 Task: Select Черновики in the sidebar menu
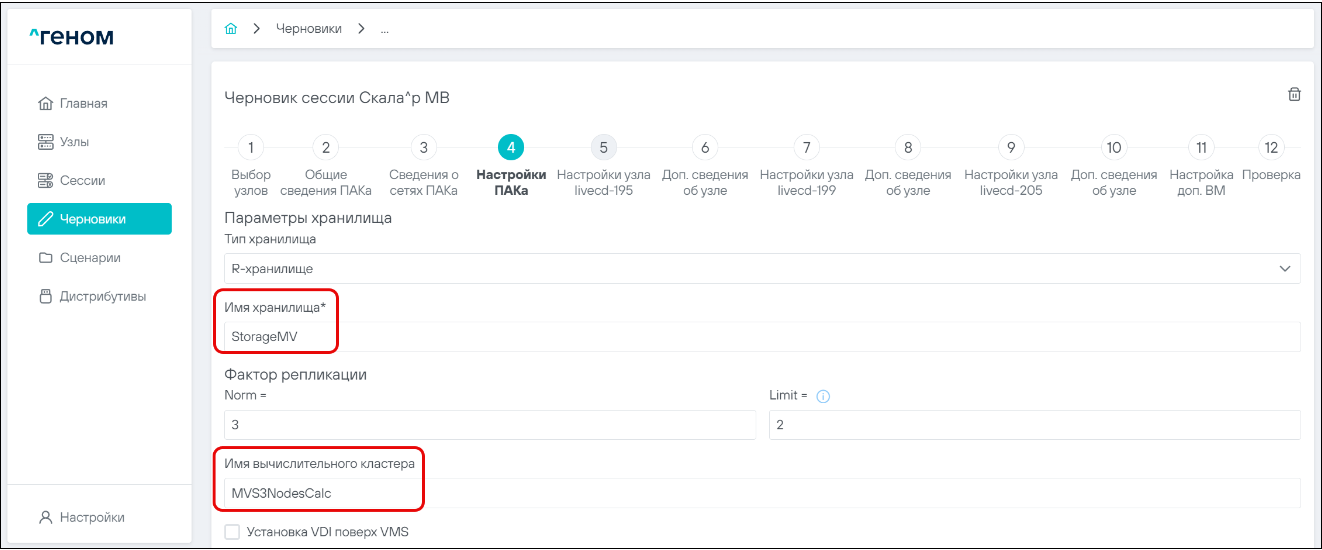click(x=99, y=219)
